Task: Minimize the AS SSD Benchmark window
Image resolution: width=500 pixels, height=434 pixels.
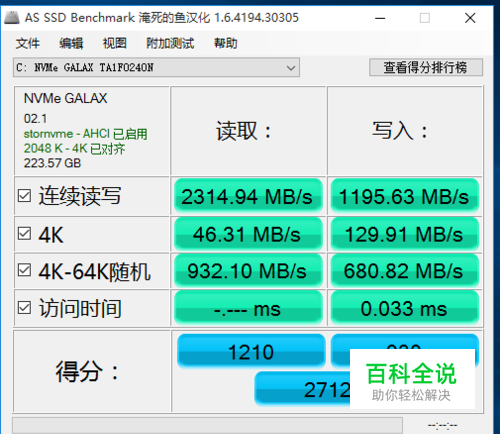Action: click(380, 18)
